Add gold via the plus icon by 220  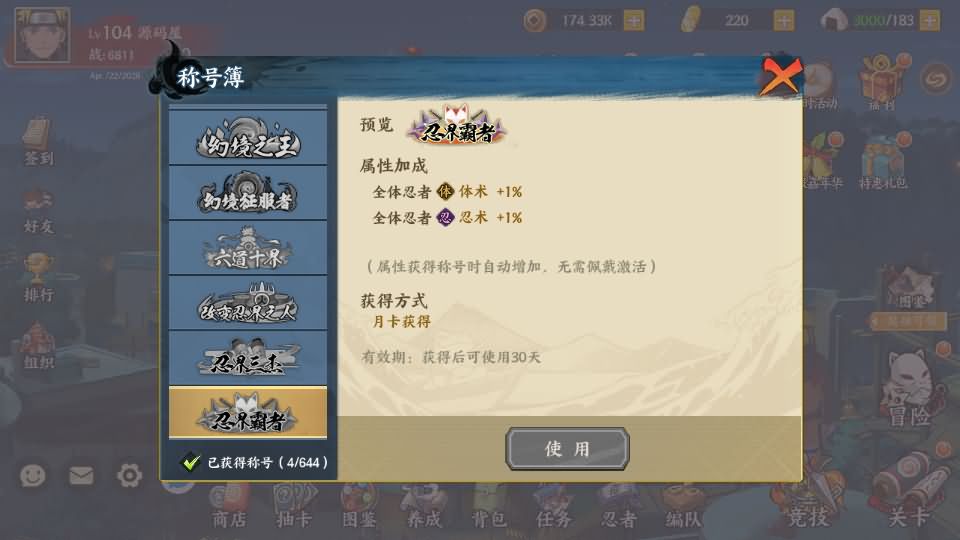click(x=784, y=21)
